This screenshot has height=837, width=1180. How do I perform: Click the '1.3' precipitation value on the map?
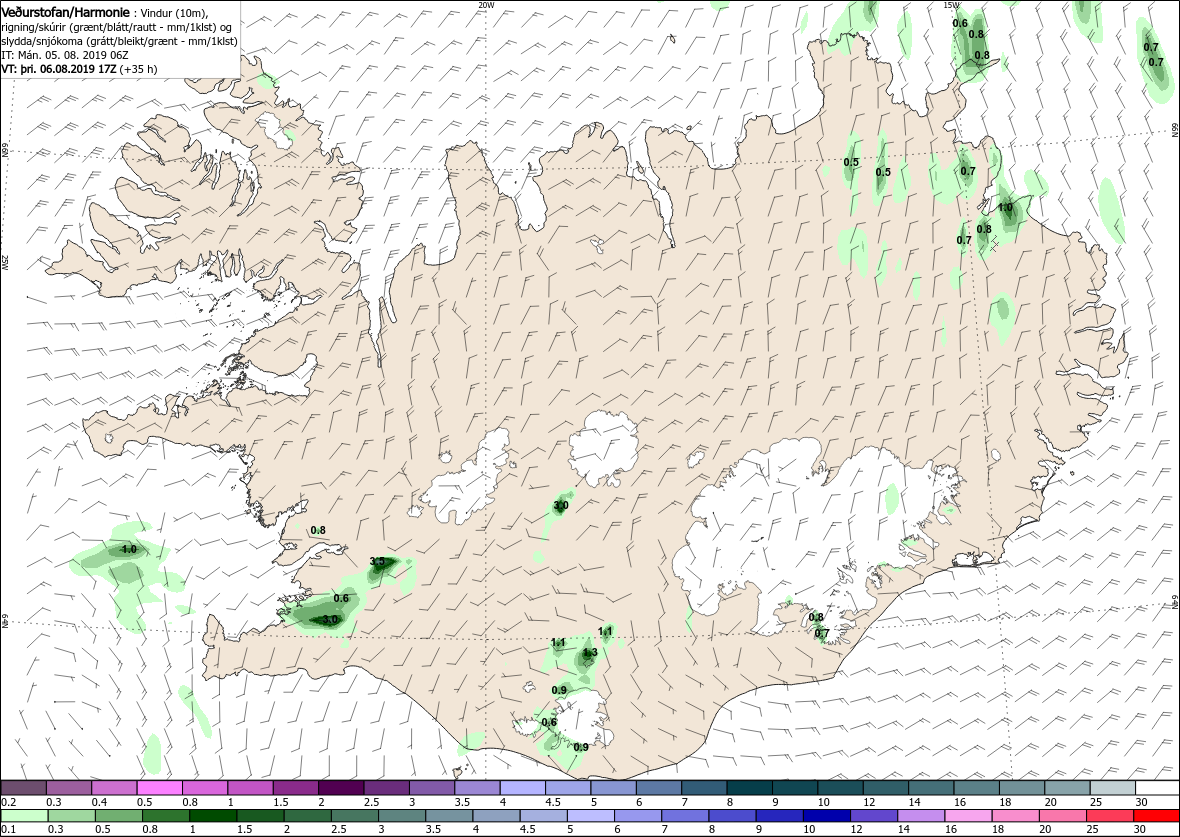tap(590, 653)
